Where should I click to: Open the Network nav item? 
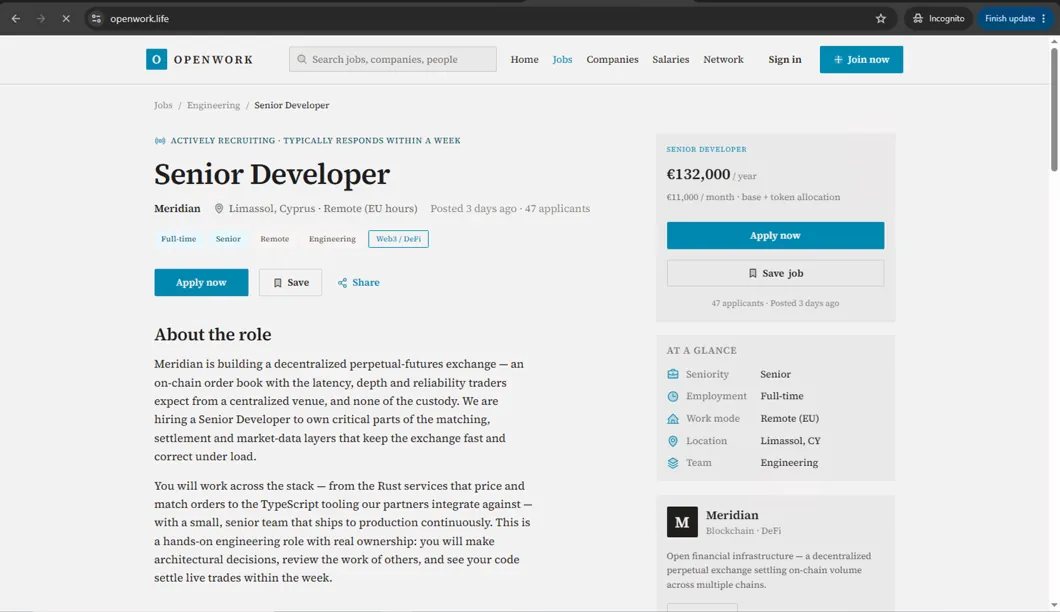tap(723, 60)
